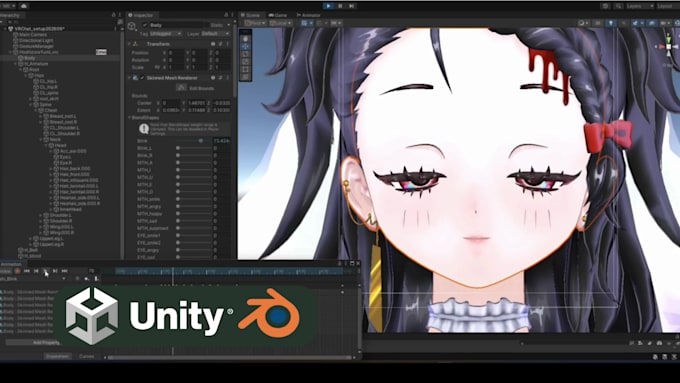Click the Body GameObject cube icon in the Inspector
680x383 pixels.
coord(132,26)
